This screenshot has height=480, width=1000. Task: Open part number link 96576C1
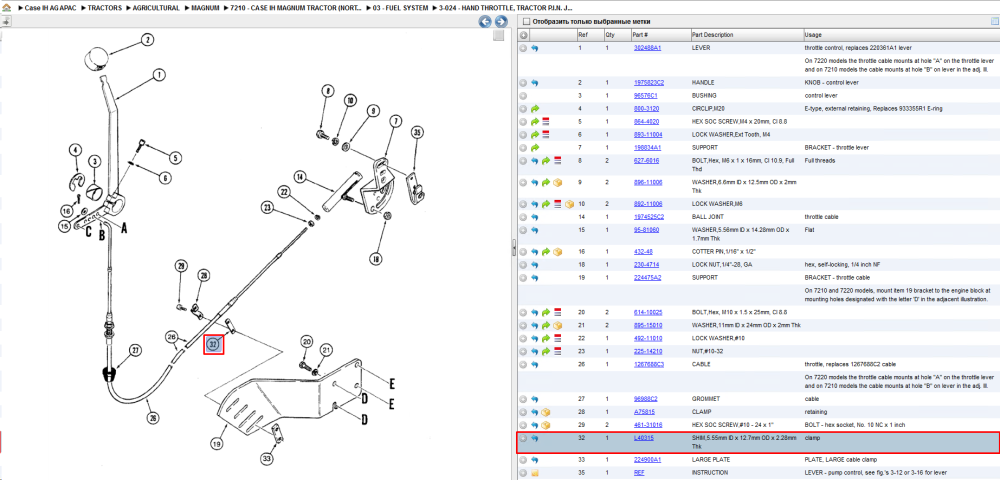click(x=645, y=96)
